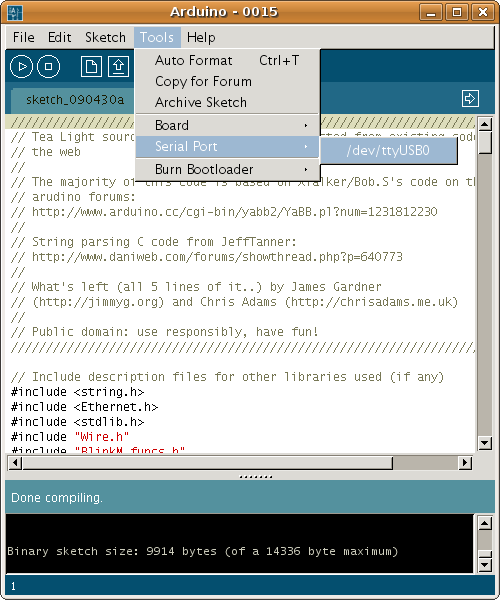Click the Open sketch arrow icon
Screen dimensions: 500x600
(118, 67)
